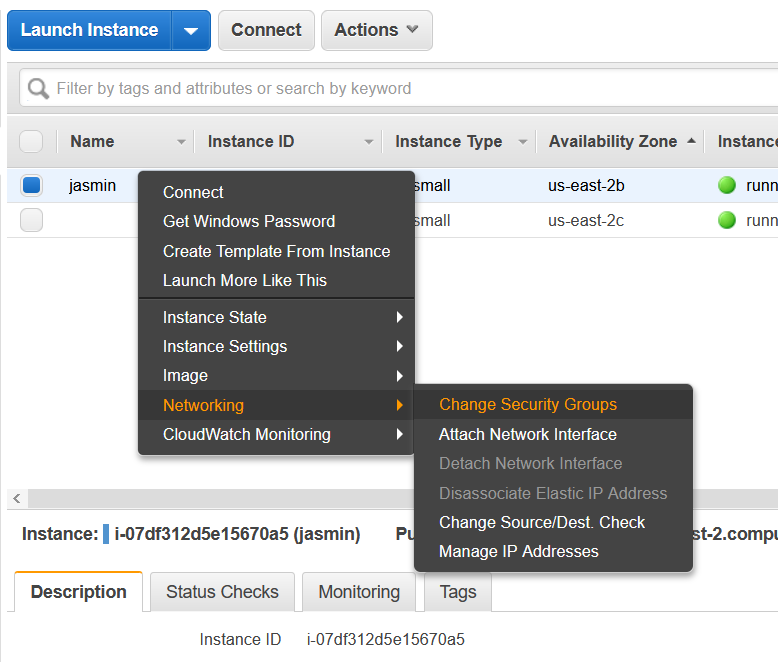Click the Launch Instance button
Screen dimensions: 778x662
(x=89, y=30)
